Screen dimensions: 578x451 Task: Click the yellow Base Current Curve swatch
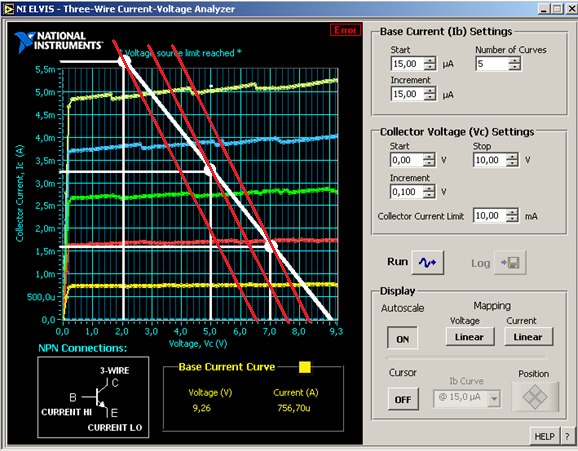click(304, 367)
